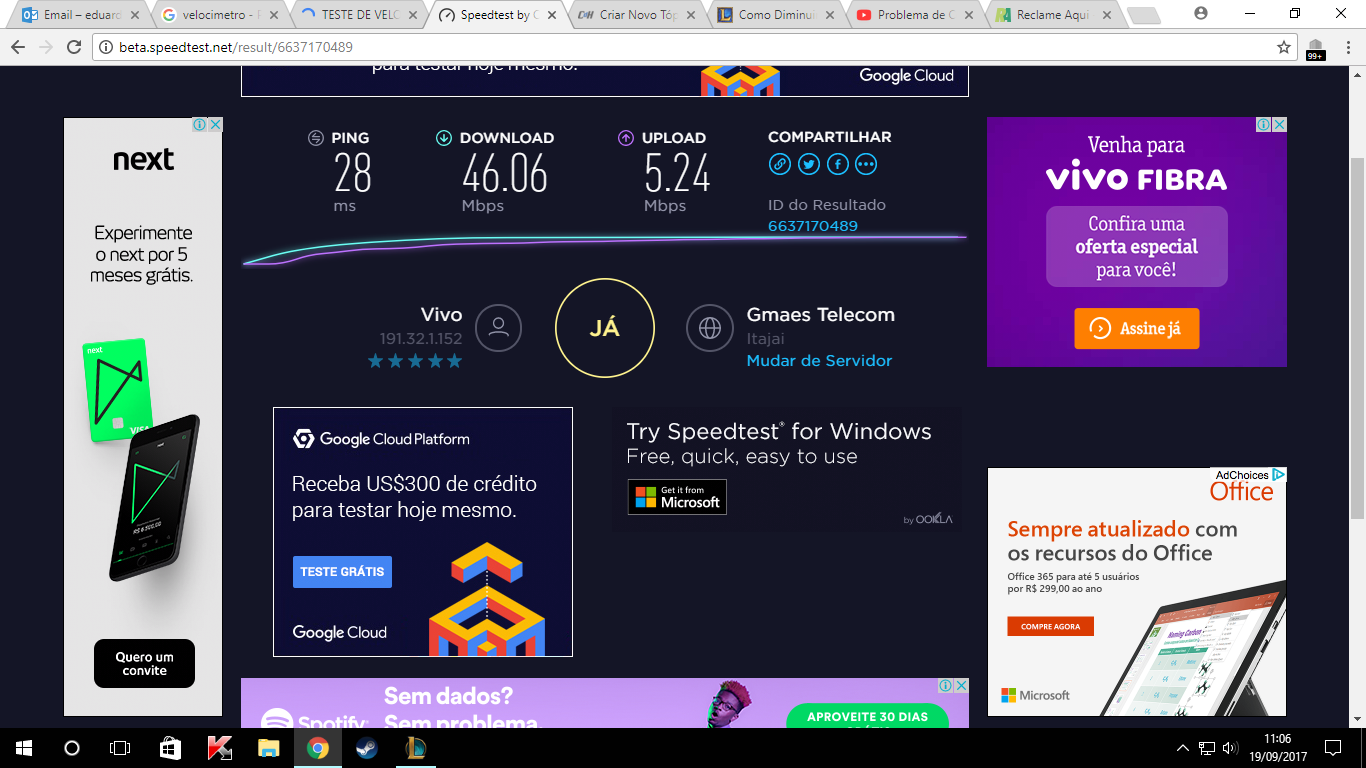Copy result link via share link icon
Viewport: 1366px width, 768px height.
click(780, 164)
